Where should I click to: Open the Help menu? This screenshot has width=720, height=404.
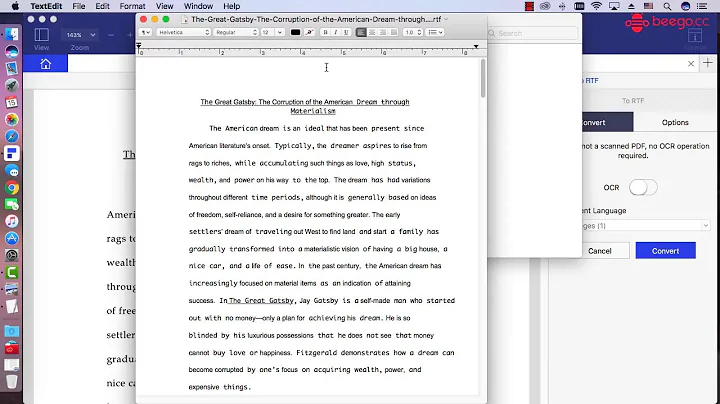pos(231,6)
